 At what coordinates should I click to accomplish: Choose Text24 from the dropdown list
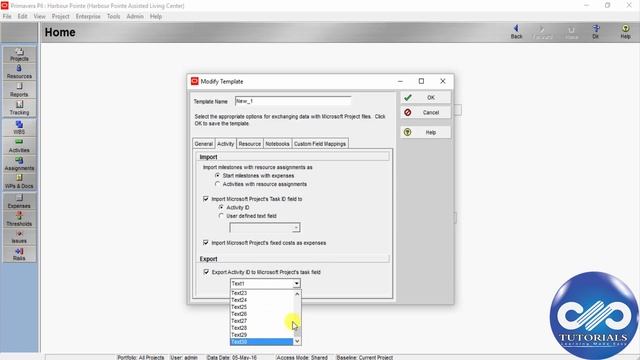[262, 300]
